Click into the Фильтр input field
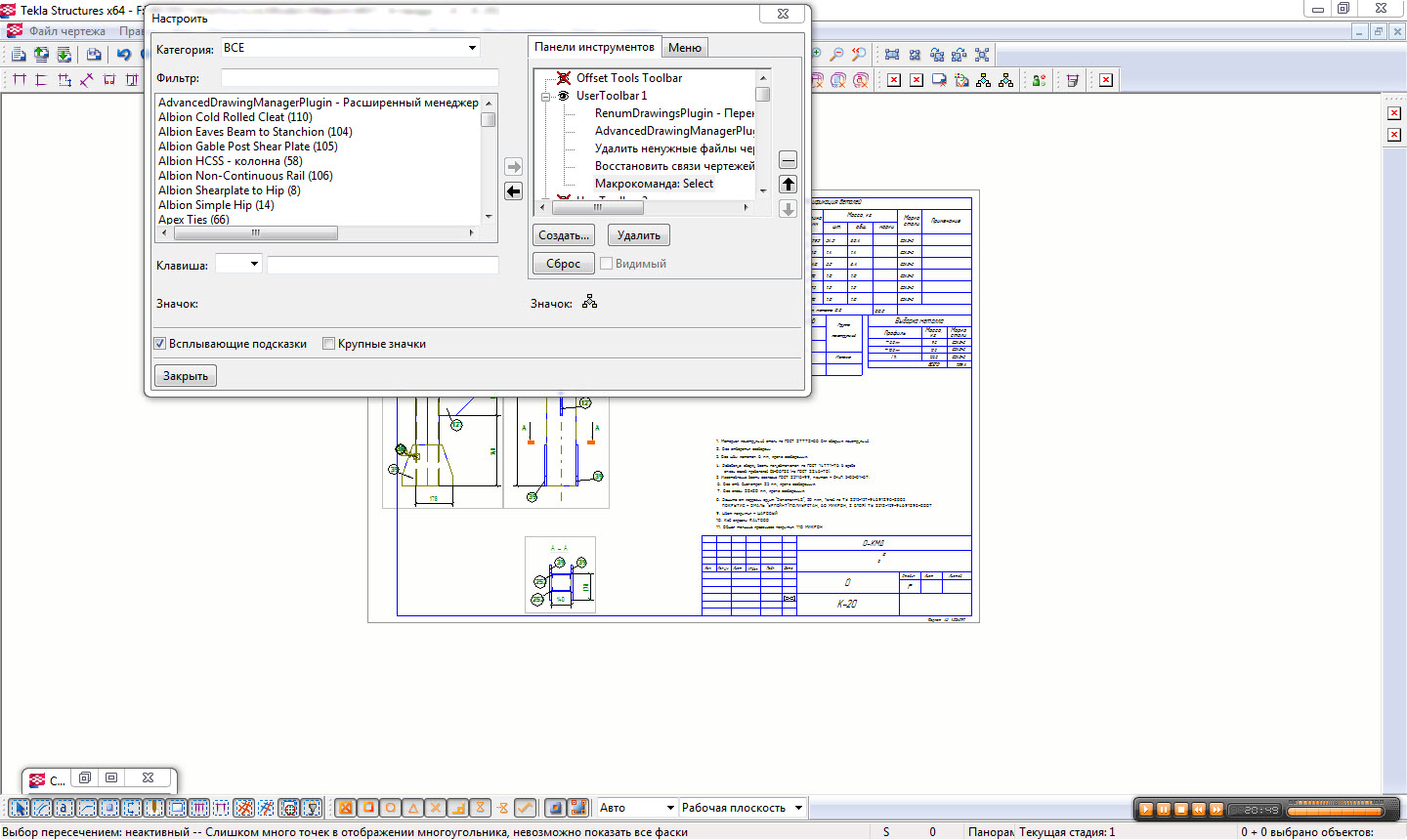This screenshot has height=840, width=1407. tap(360, 78)
